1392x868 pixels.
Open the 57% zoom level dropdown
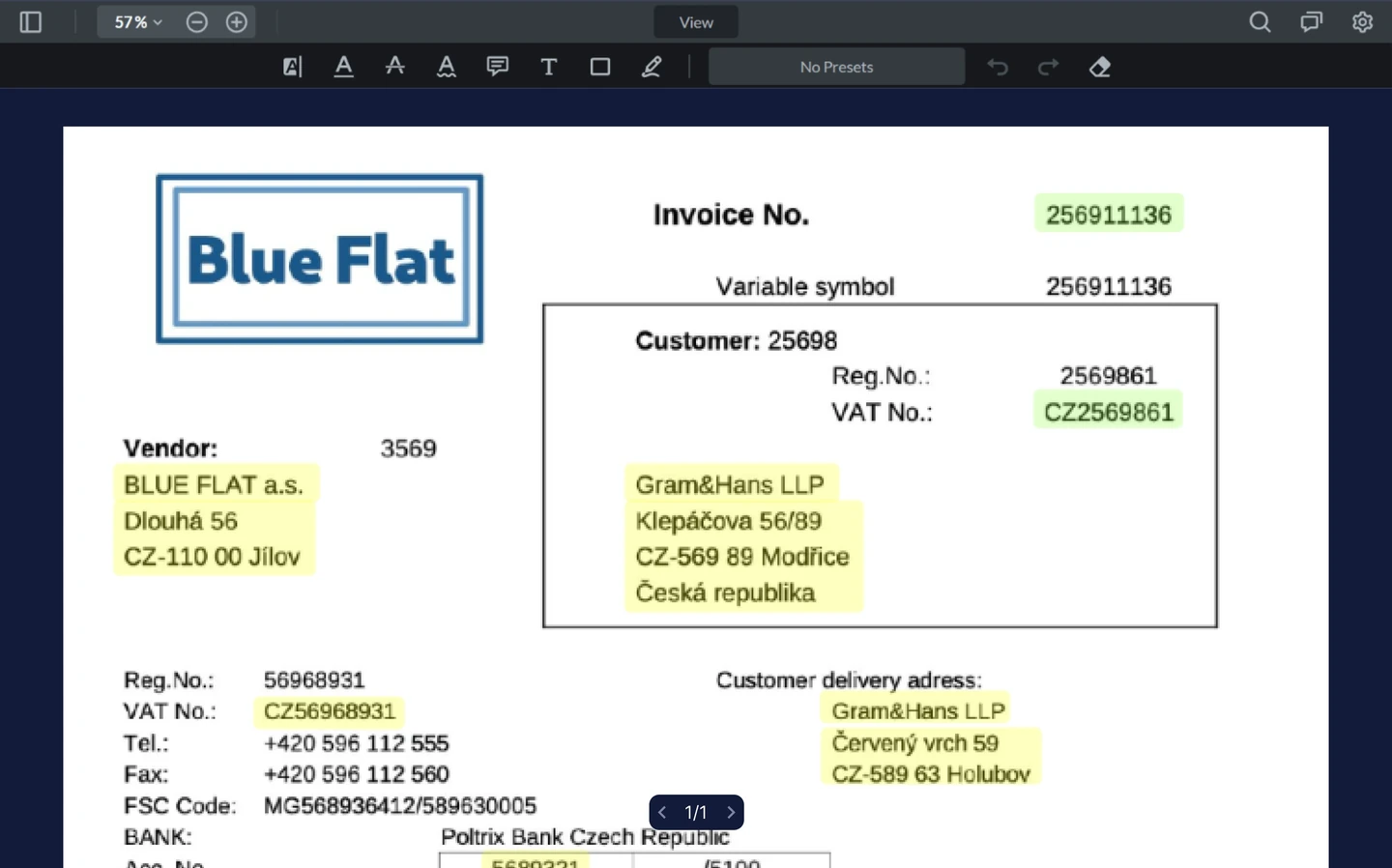(x=138, y=21)
